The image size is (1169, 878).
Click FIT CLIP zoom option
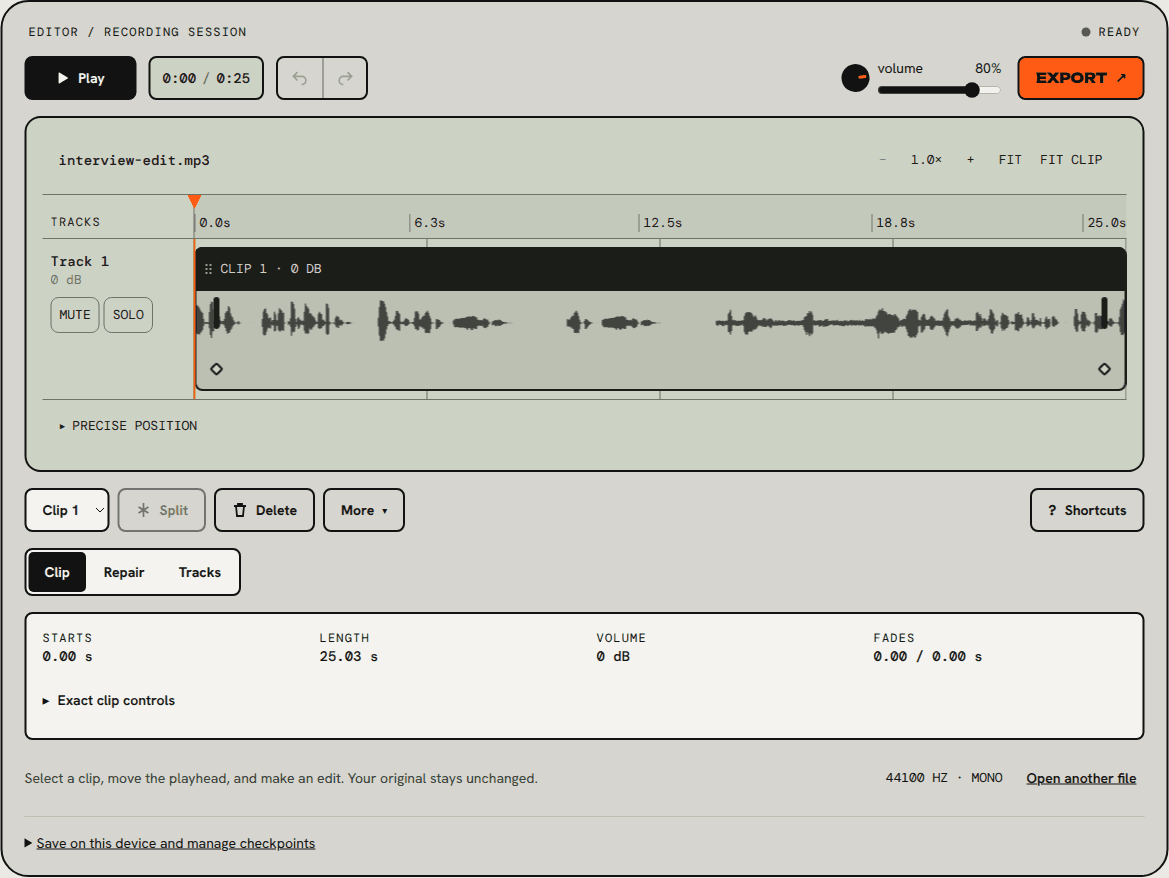coord(1071,160)
